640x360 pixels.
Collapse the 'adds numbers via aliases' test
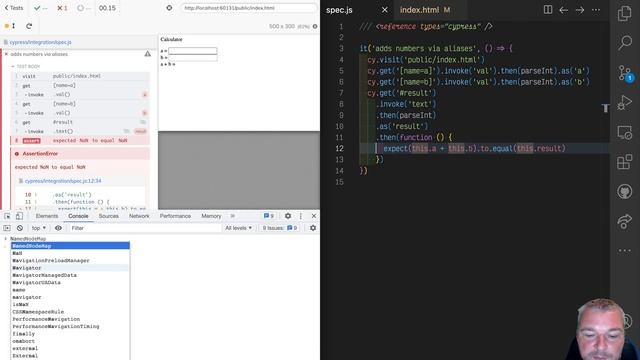click(x=39, y=54)
